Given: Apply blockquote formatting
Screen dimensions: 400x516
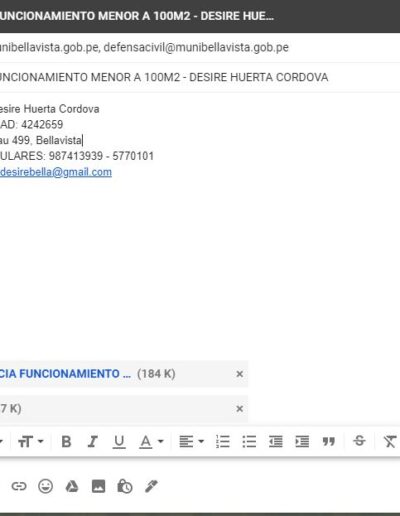Looking at the screenshot, I should tap(329, 442).
